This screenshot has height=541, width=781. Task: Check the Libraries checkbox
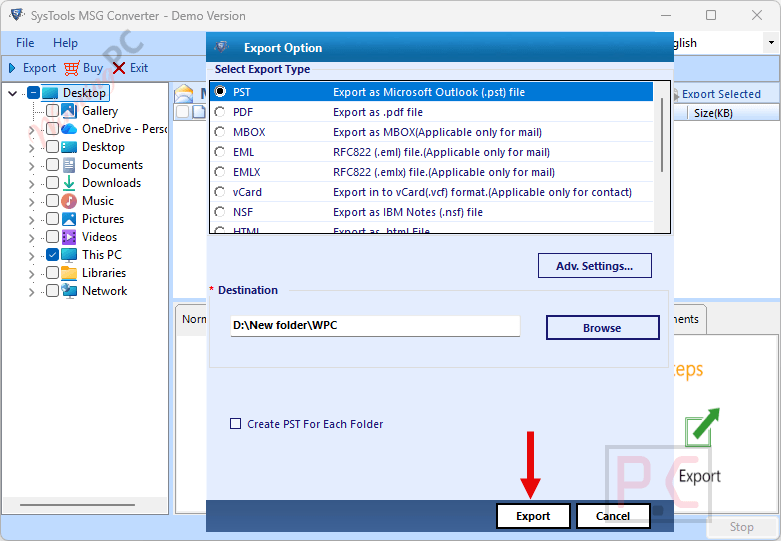52,273
